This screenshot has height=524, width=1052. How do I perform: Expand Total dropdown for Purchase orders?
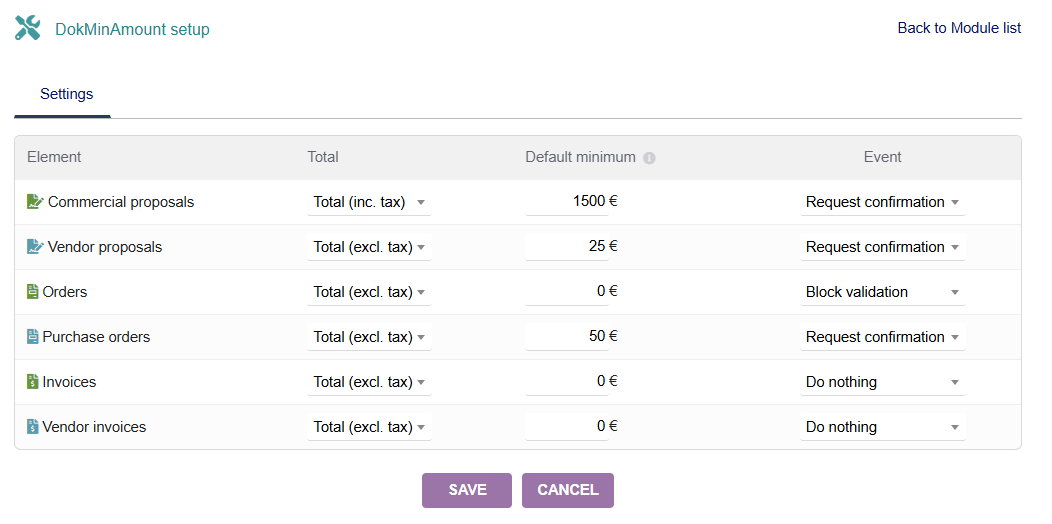(x=369, y=337)
